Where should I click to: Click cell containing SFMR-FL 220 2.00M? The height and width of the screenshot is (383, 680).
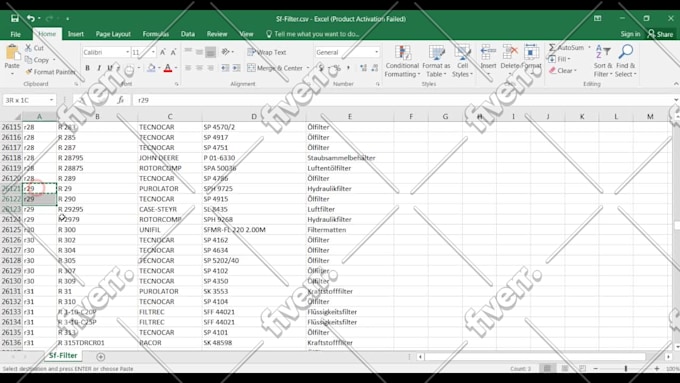[x=254, y=229]
